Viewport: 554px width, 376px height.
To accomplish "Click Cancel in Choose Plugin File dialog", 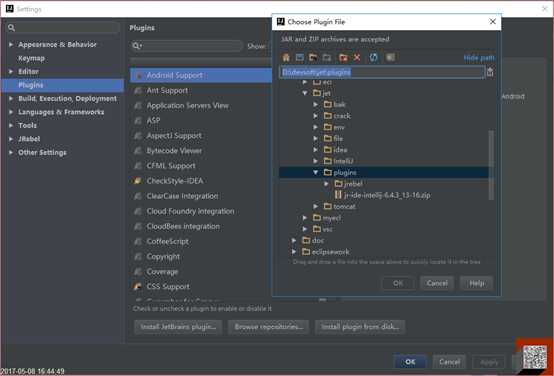I will [x=437, y=283].
